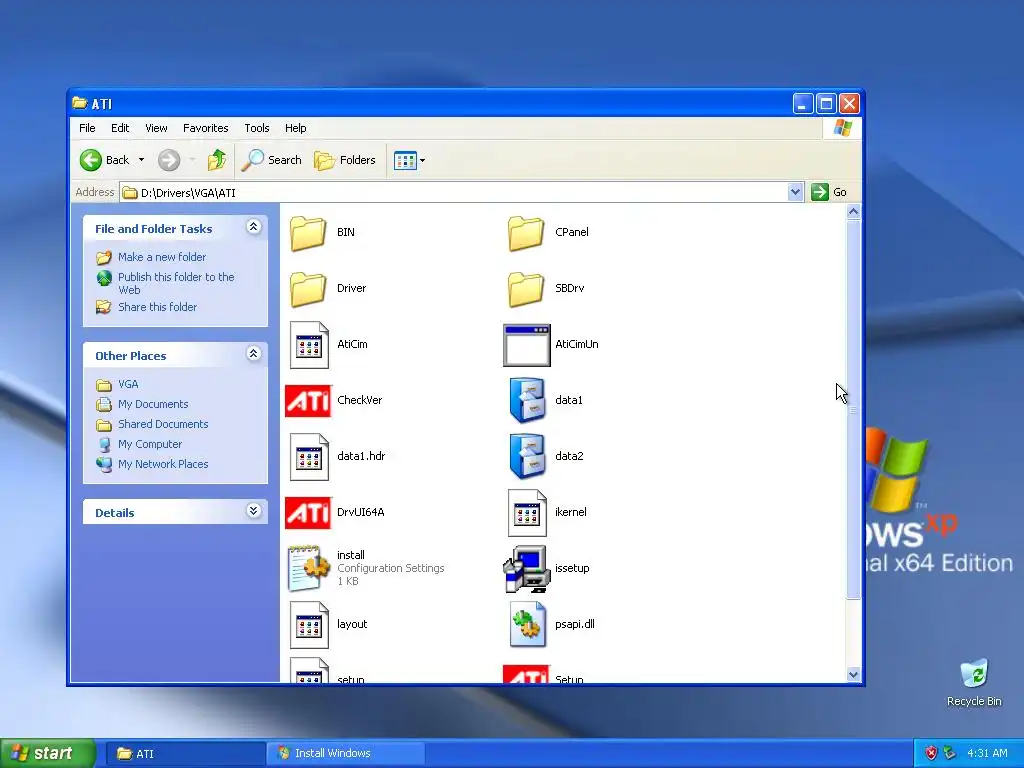Screen dimensions: 1024x768
Task: Select the CheckVer ATI icon
Action: 308,400
